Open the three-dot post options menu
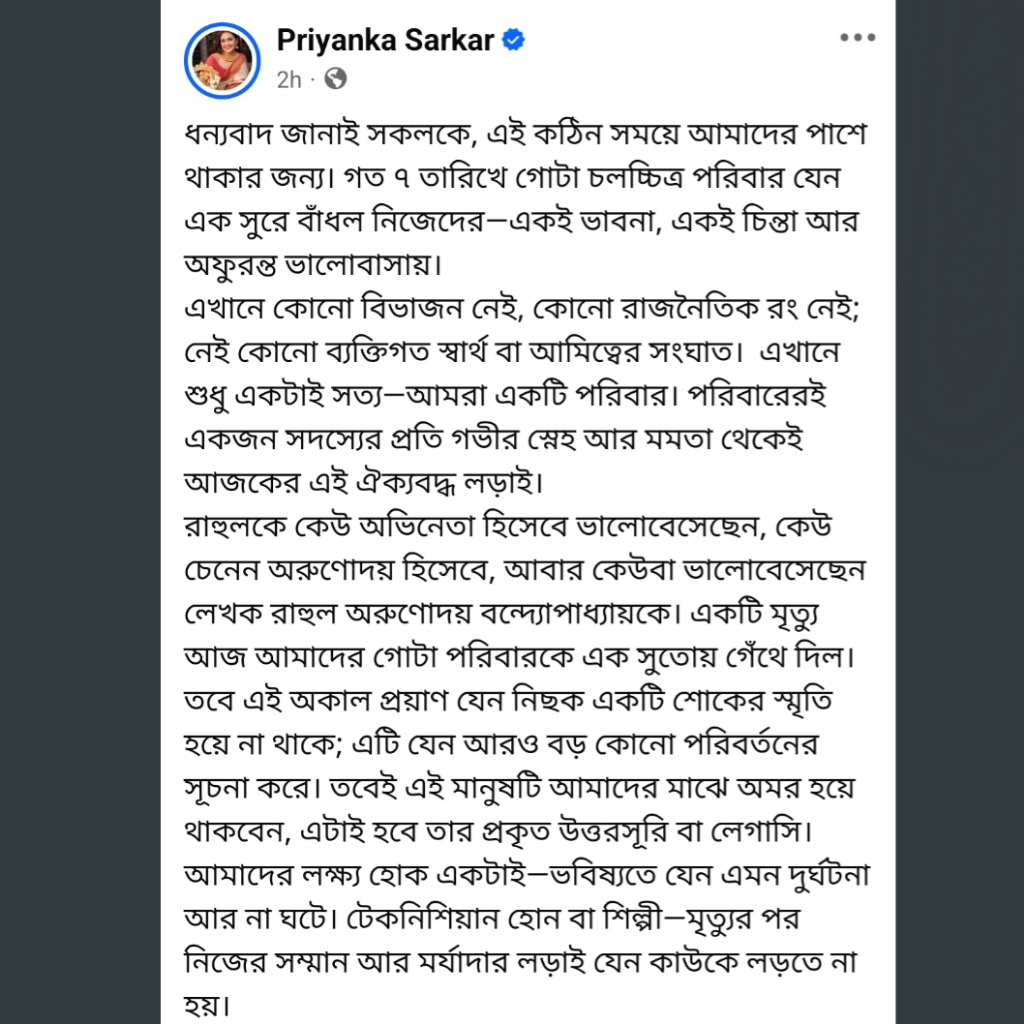This screenshot has width=1024, height=1024. (857, 39)
